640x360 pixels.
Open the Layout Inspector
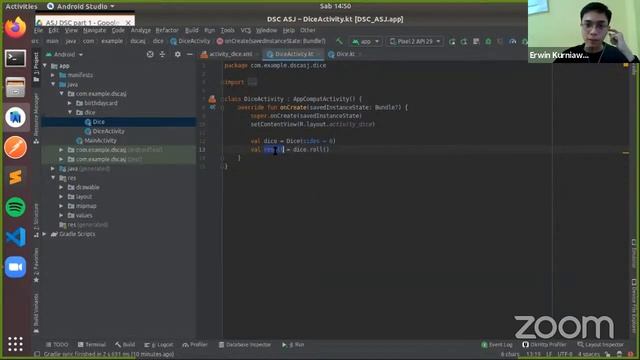tap(601, 345)
